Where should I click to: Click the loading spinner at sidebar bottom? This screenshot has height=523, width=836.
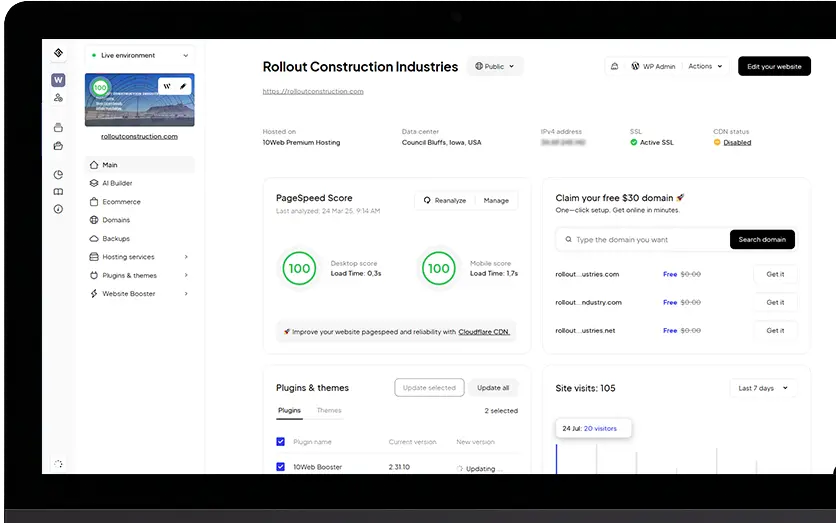pos(58,464)
